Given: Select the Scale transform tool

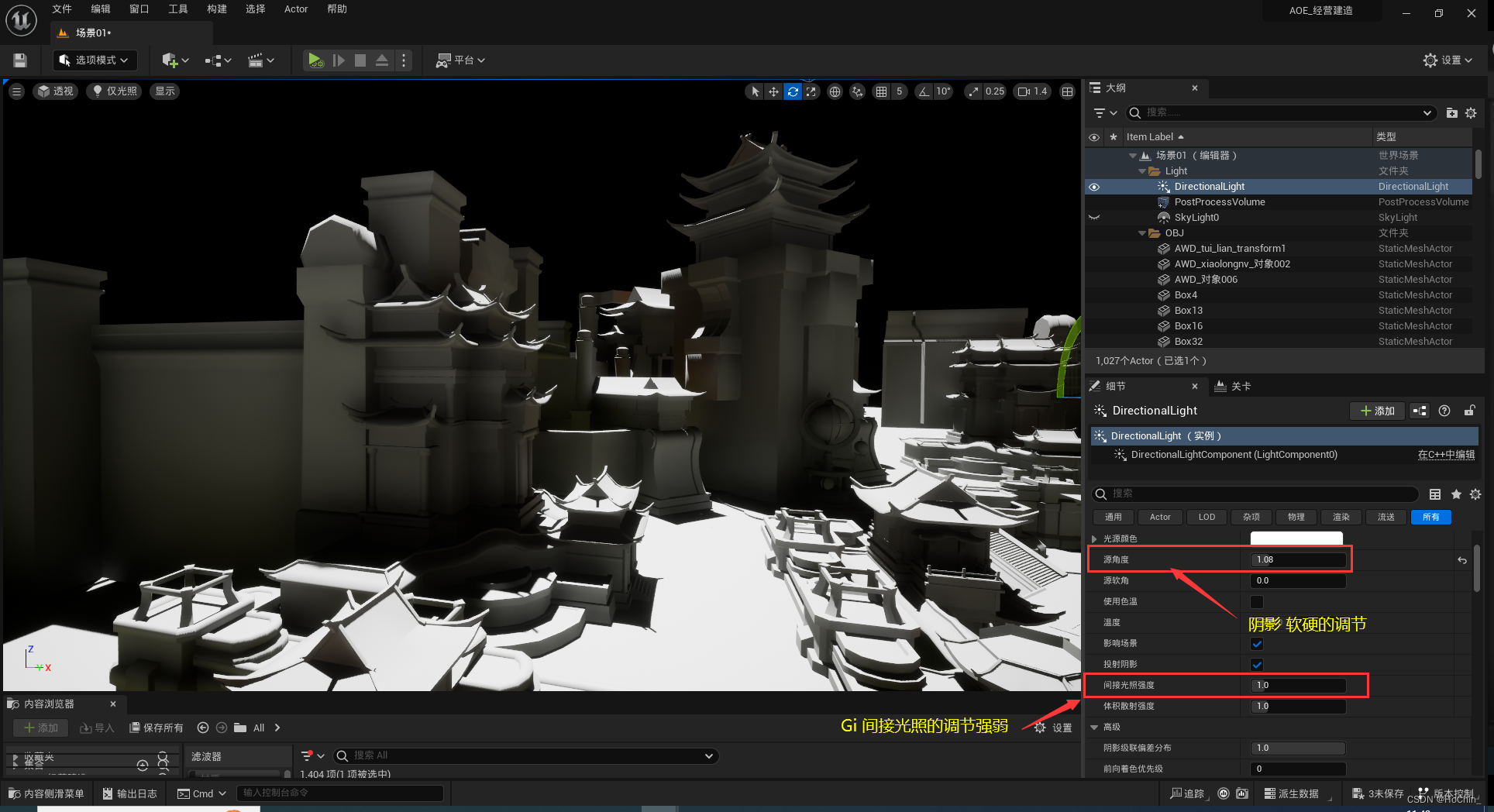Looking at the screenshot, I should [811, 91].
